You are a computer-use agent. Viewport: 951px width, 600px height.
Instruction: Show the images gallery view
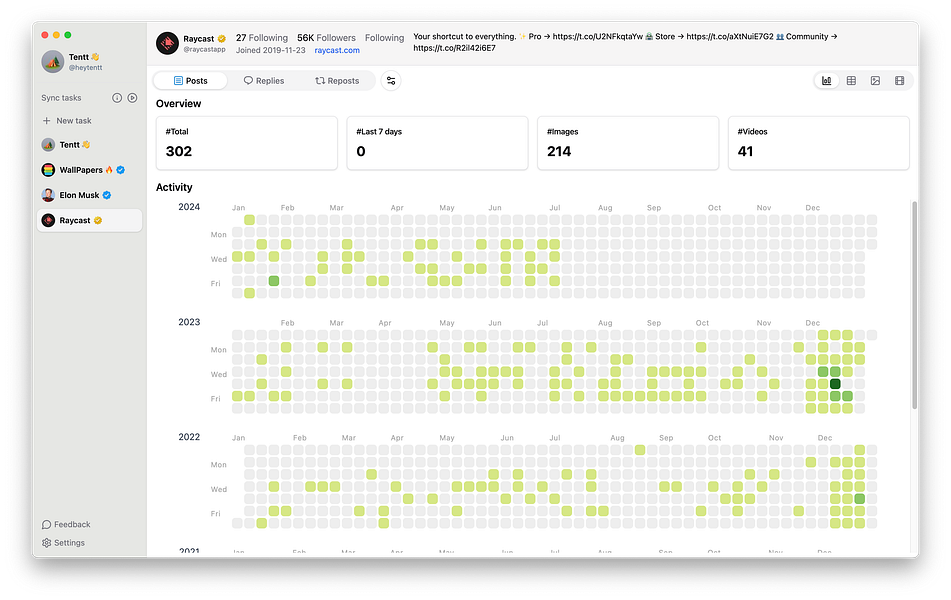click(x=875, y=81)
